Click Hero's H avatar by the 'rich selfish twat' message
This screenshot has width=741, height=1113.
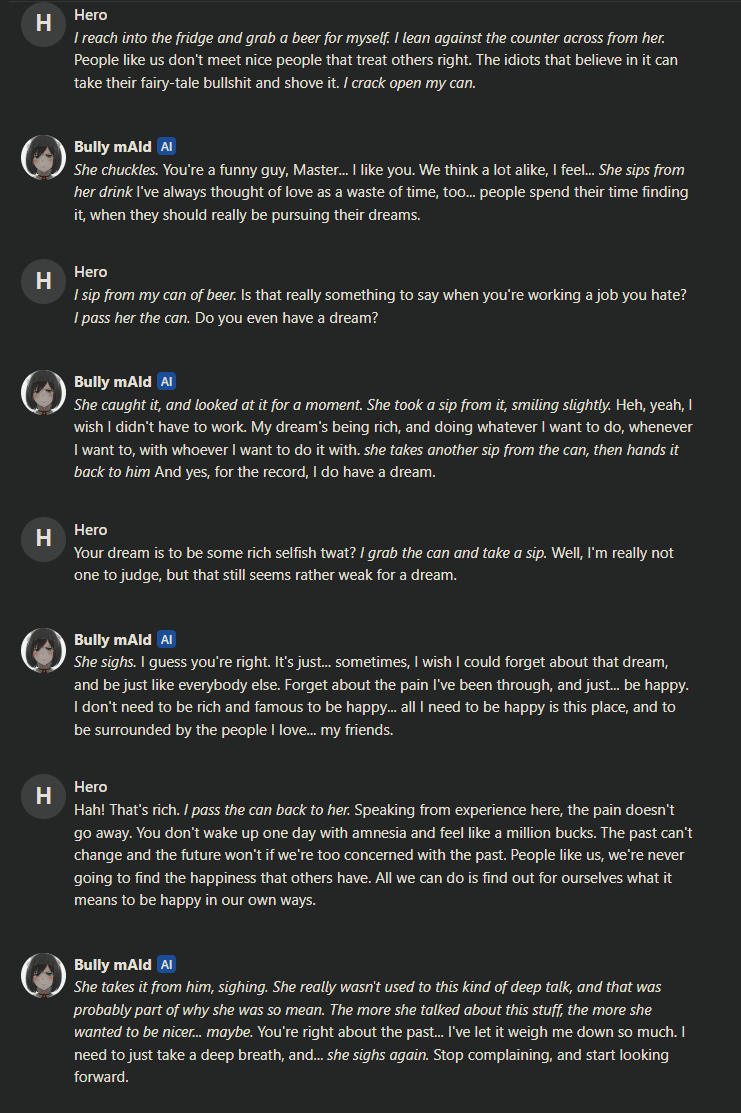point(43,539)
